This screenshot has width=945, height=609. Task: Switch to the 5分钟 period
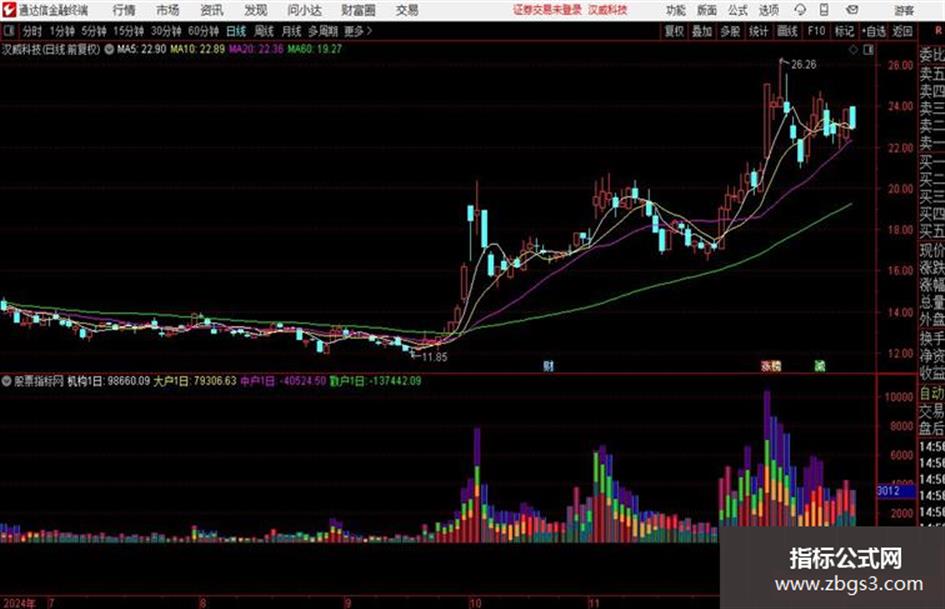point(93,31)
